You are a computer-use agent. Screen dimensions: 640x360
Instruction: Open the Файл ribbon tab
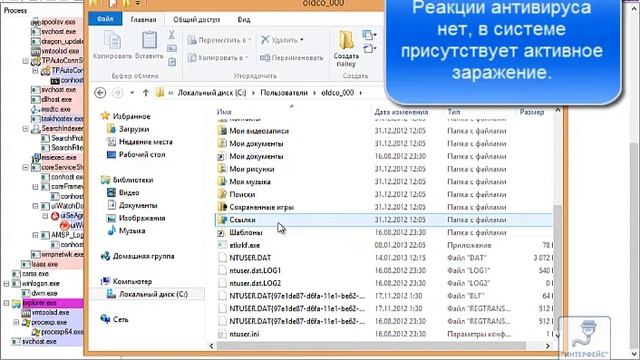tap(105, 19)
